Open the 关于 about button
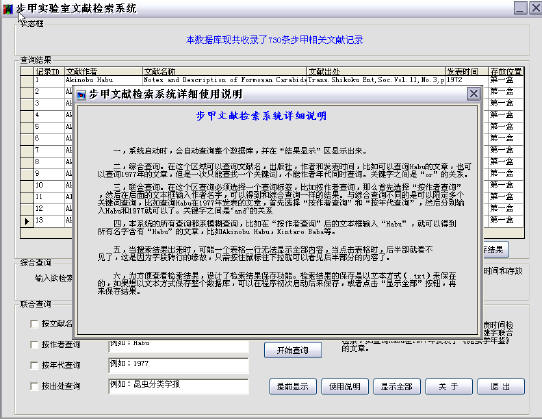542x419 pixels. tap(449, 387)
